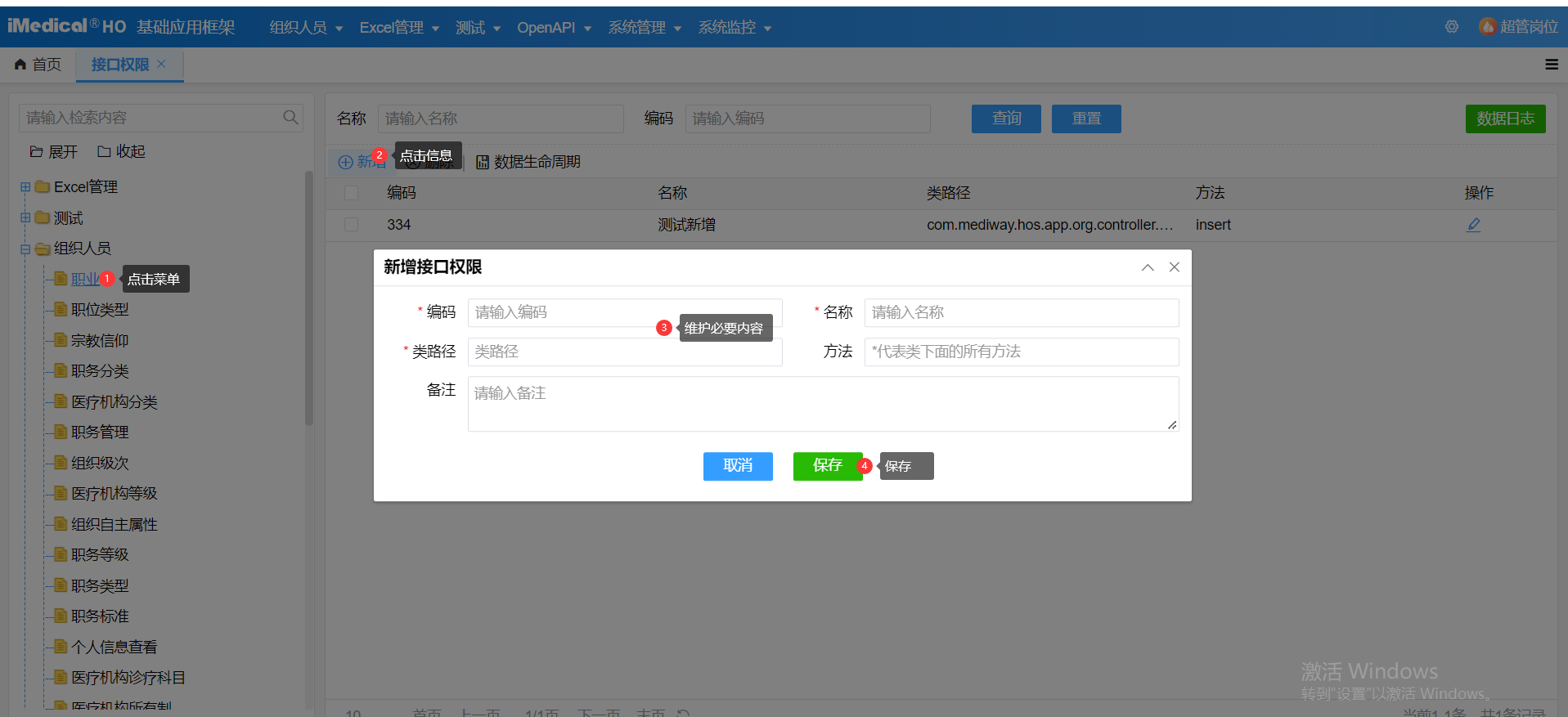Screen dimensions: 1568x717
Task: Click the edit pencil icon for row 334
Action: click(x=1473, y=225)
